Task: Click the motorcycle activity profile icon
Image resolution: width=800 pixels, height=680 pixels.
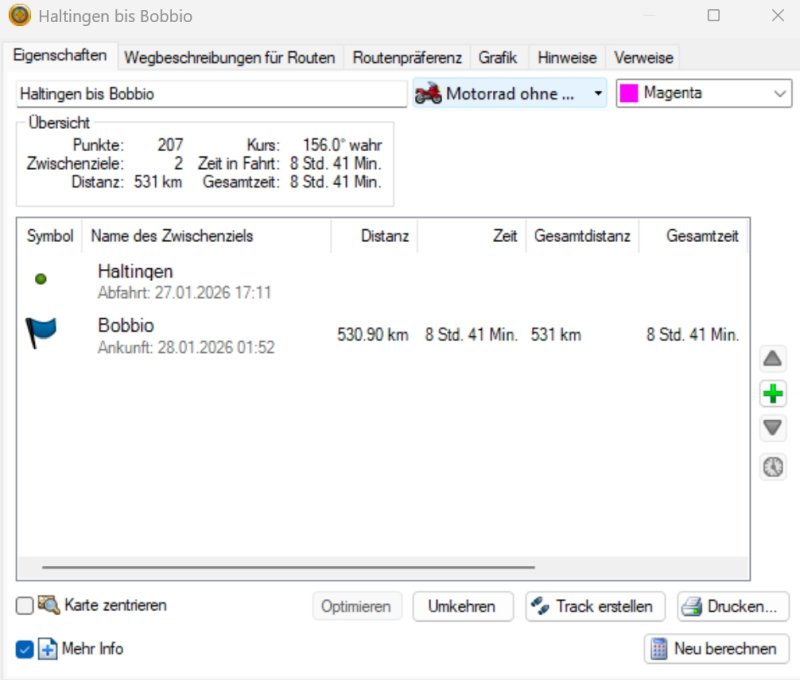Action: (x=428, y=94)
